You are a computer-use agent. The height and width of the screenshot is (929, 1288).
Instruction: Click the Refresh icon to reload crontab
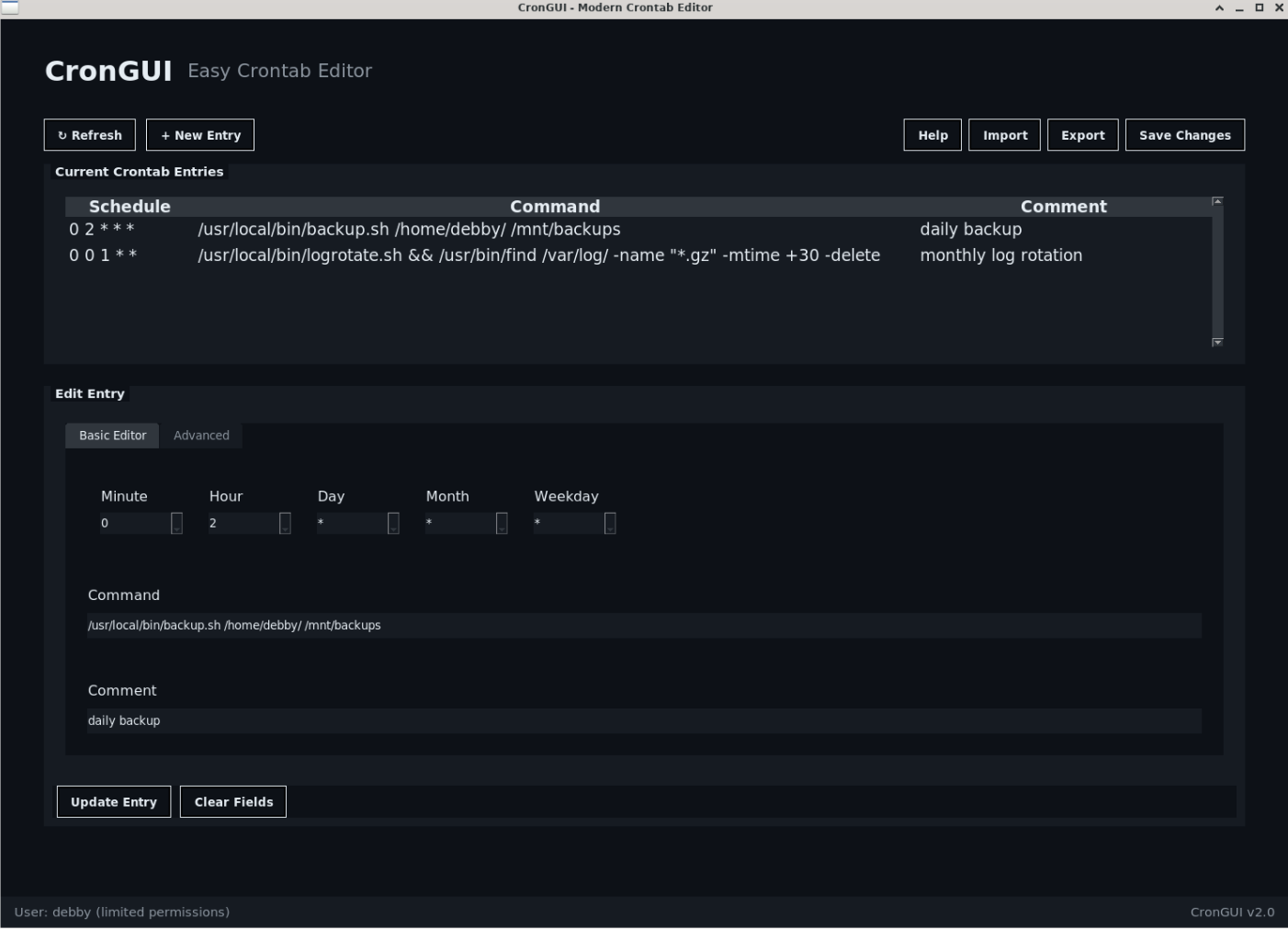(x=62, y=135)
